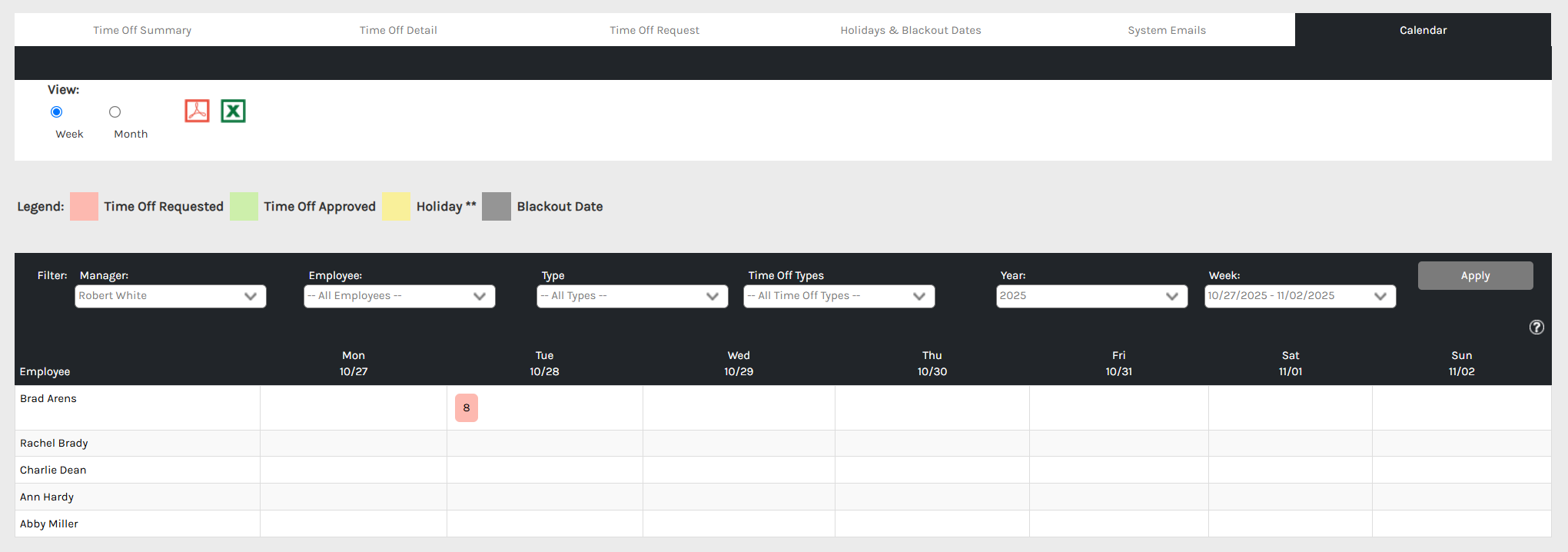Switch to the Time Off Summary tab
Image resolution: width=1568 pixels, height=552 pixels.
[x=142, y=30]
